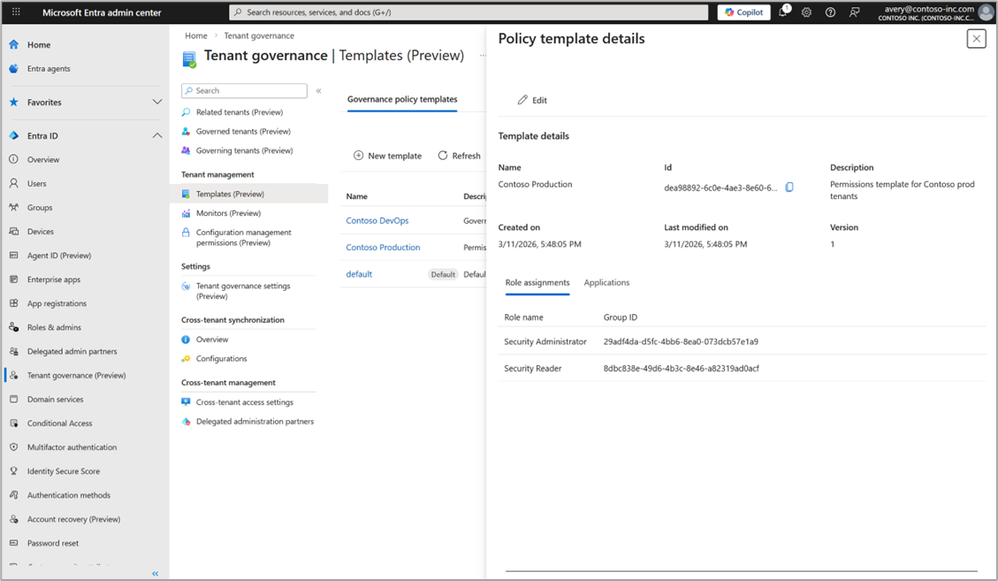Open Entra agents in the sidebar

coord(48,69)
